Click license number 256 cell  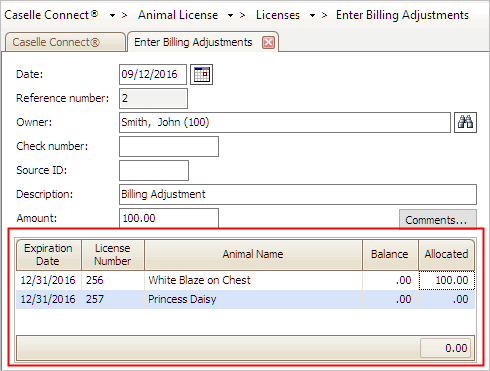(113, 280)
